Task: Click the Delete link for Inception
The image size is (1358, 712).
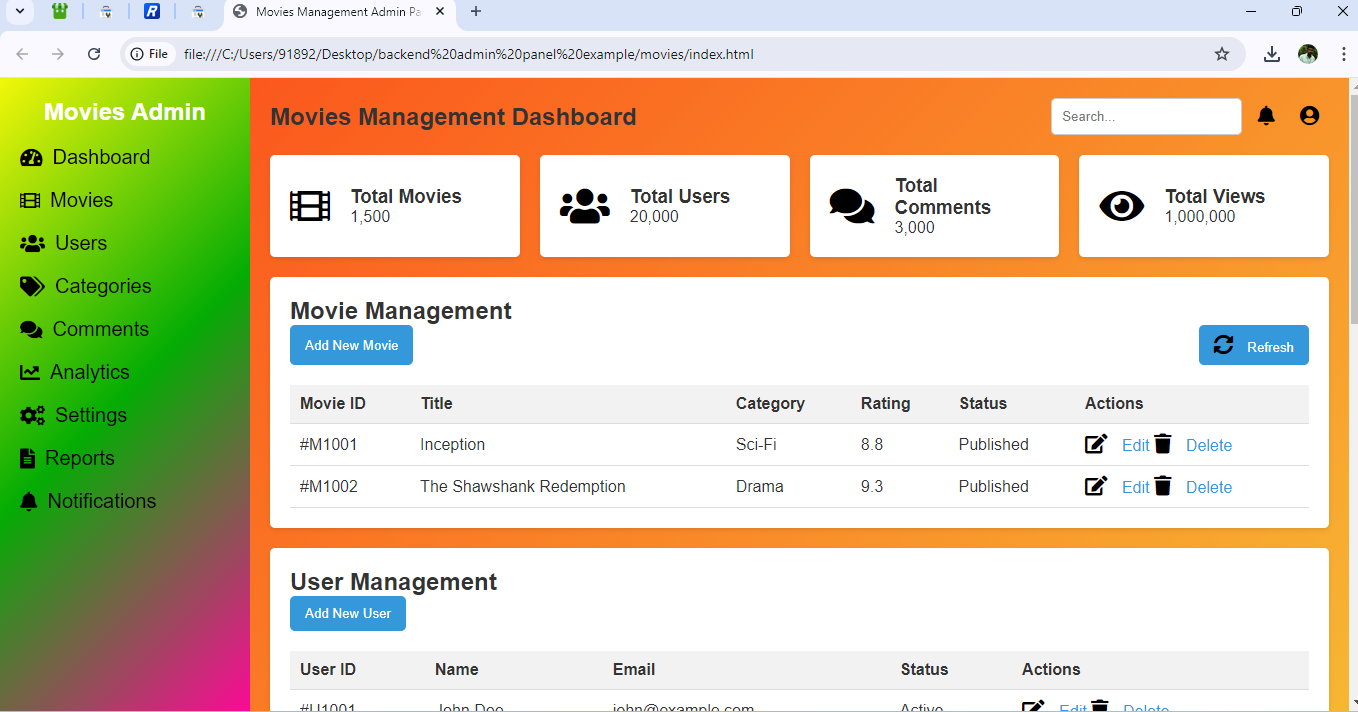Action: coord(1208,446)
